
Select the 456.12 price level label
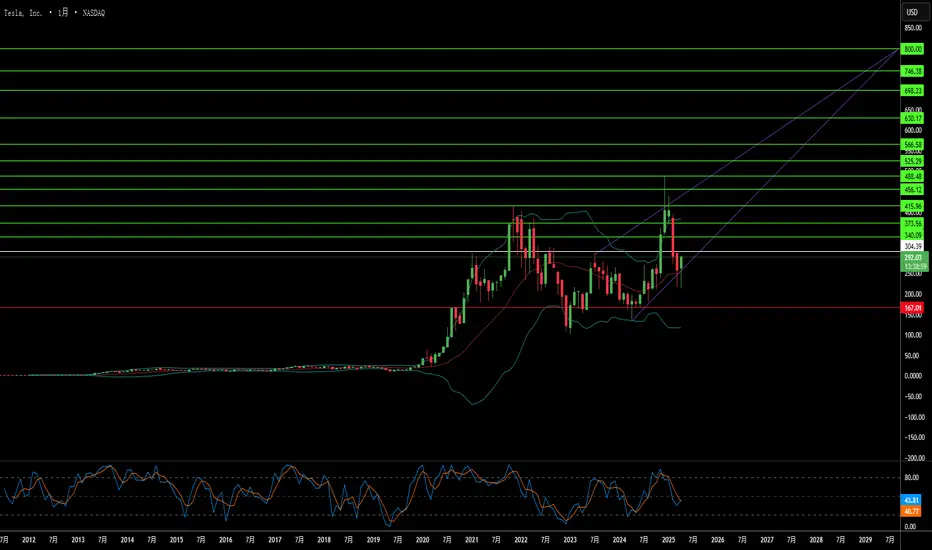(912, 190)
